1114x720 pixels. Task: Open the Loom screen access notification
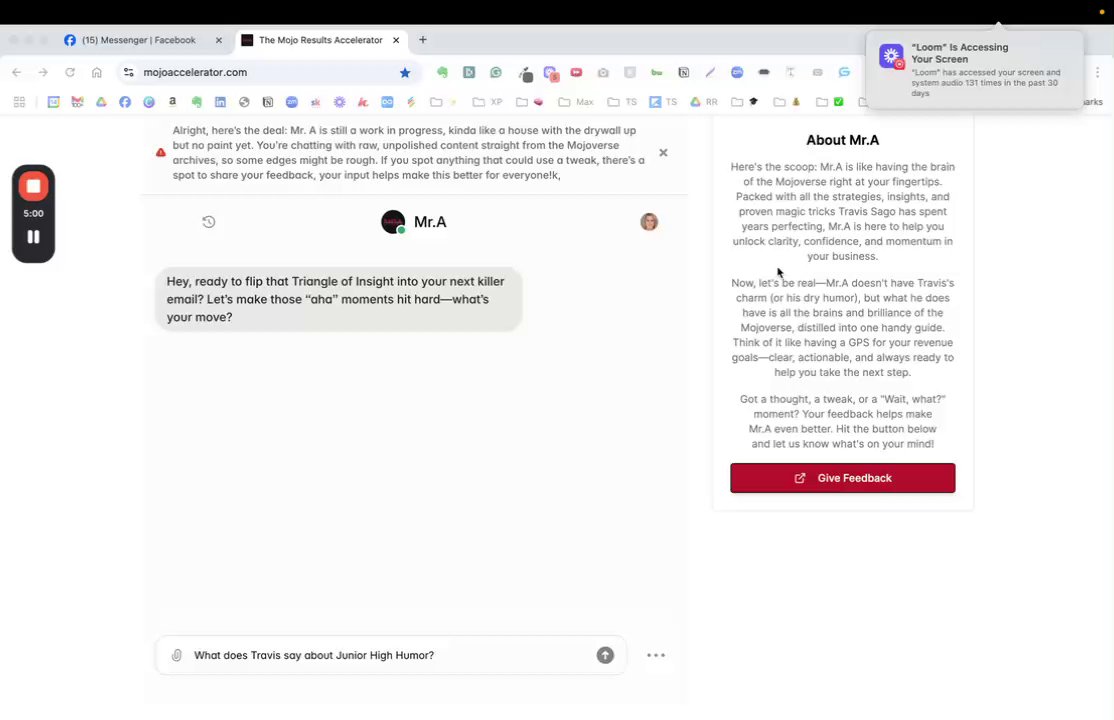[975, 70]
